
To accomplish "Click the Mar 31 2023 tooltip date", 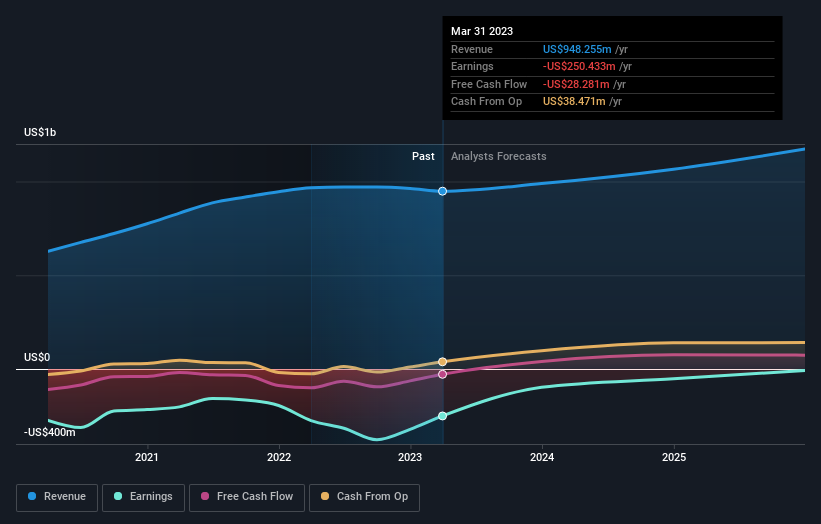I will coord(482,31).
